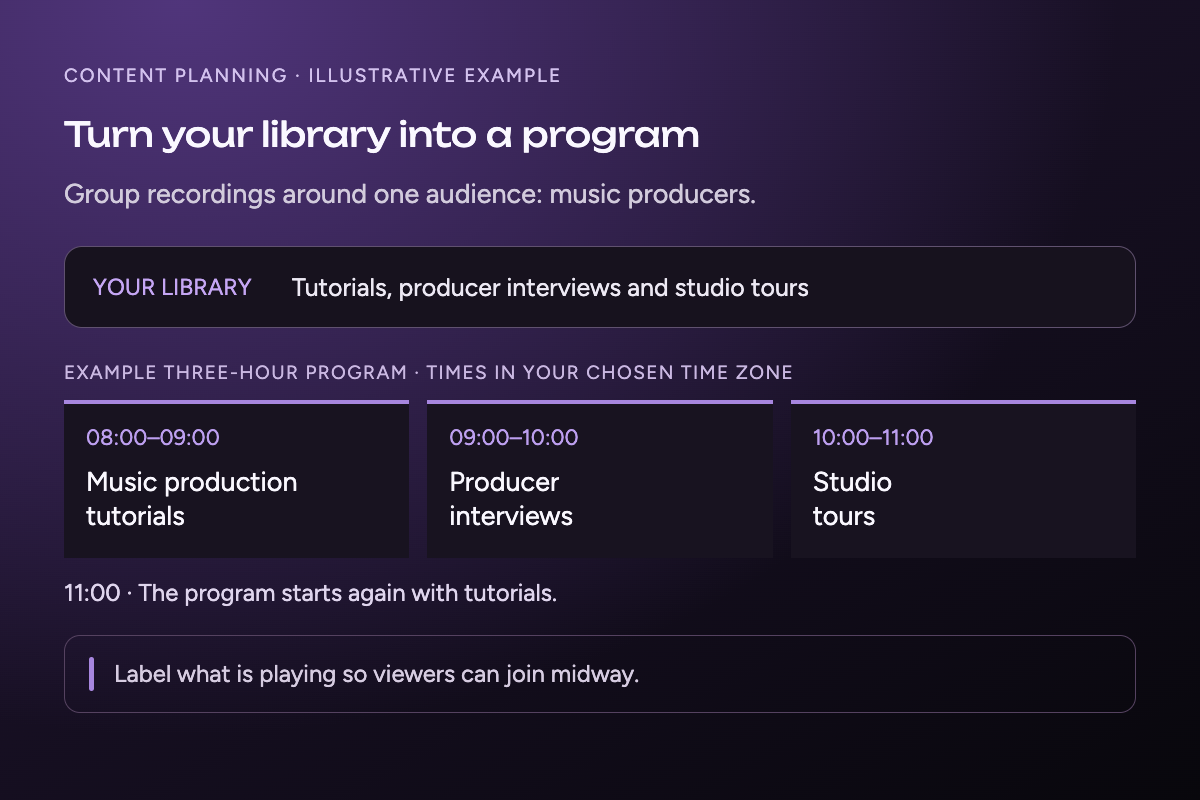Click the 'Turn your library into a program' heading
Screen dimensions: 1200x800
point(381,135)
